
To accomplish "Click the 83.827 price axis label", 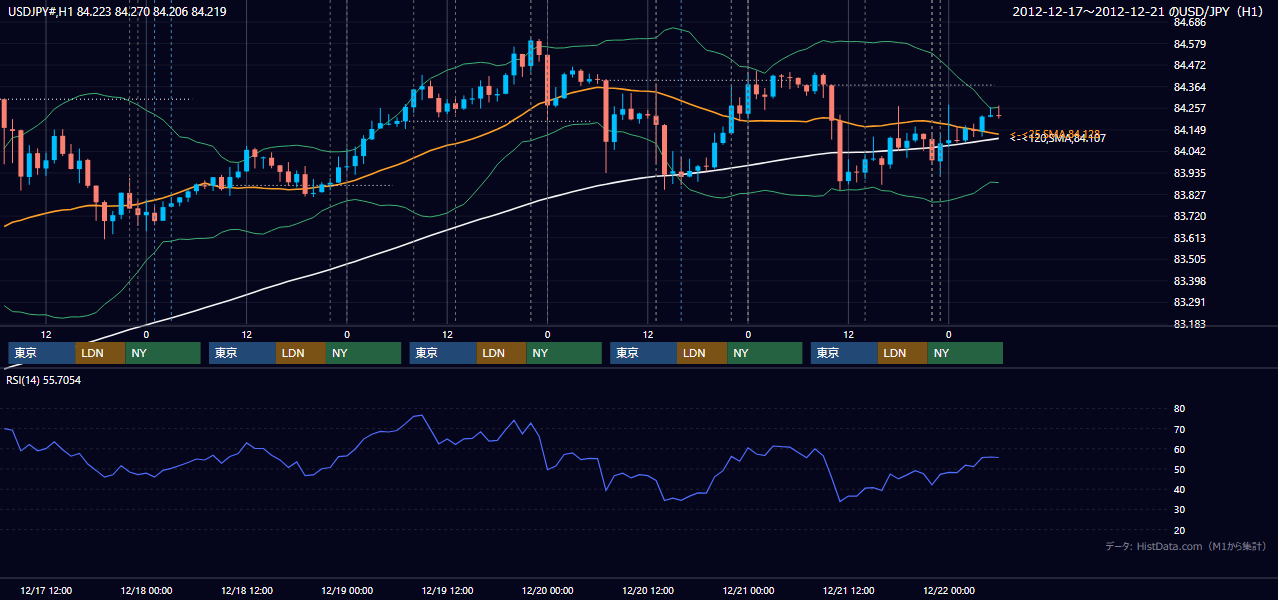I will pyautogui.click(x=1189, y=195).
